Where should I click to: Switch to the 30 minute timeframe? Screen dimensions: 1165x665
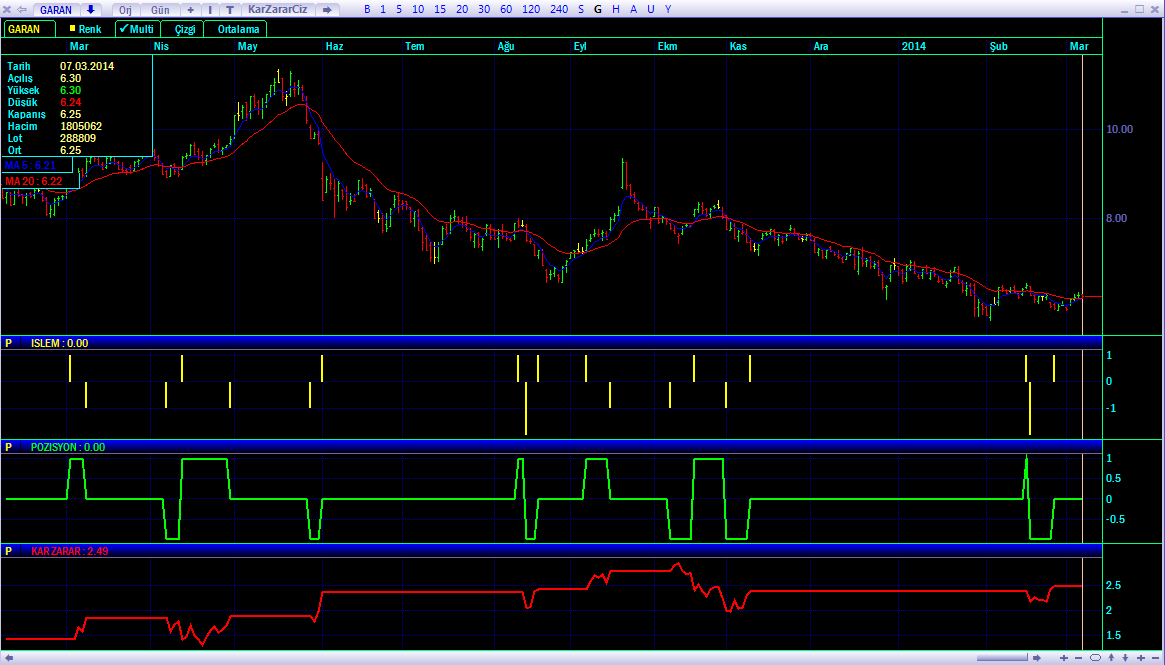pos(484,10)
